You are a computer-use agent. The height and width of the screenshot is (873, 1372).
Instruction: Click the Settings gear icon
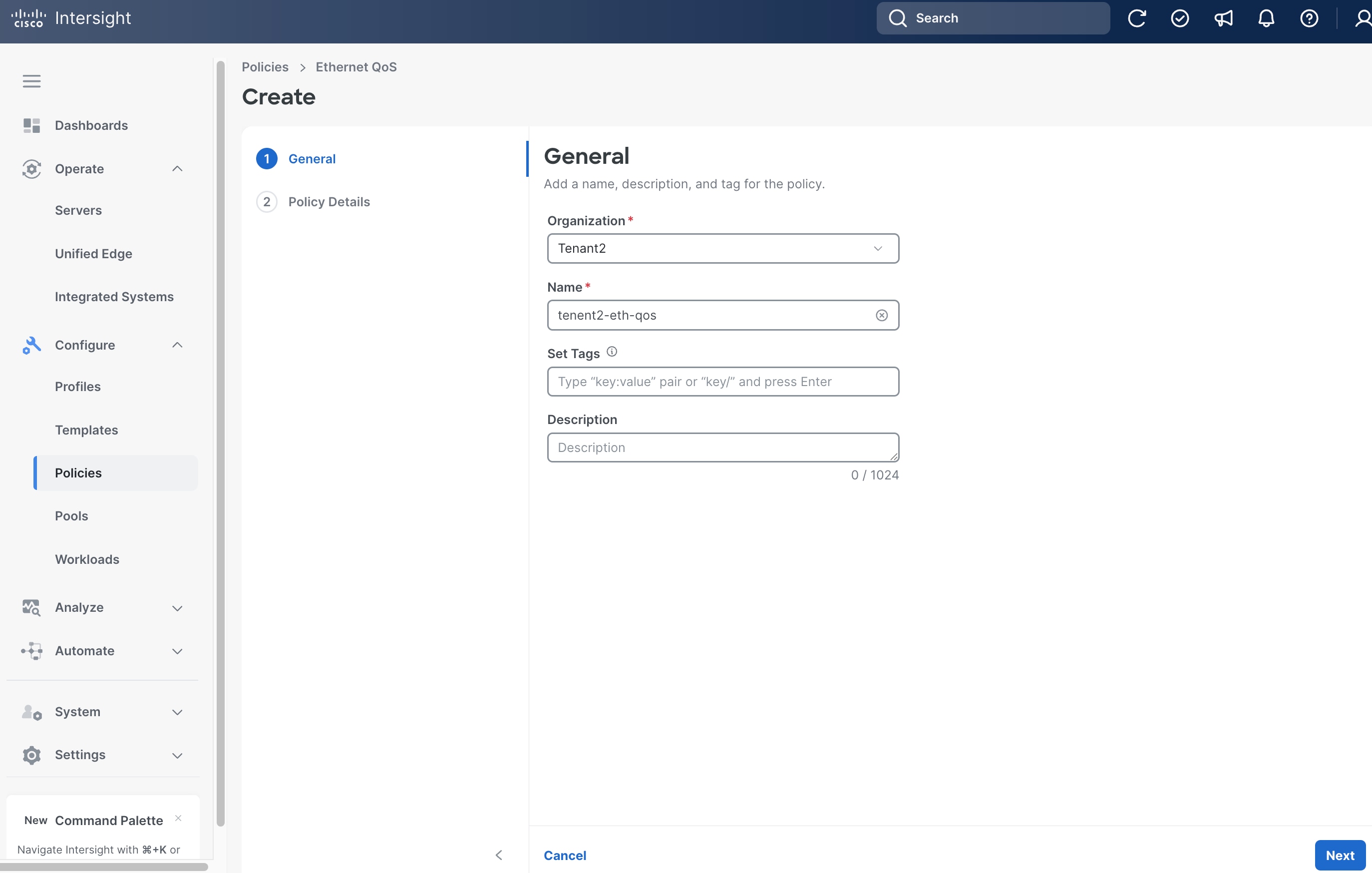31,755
